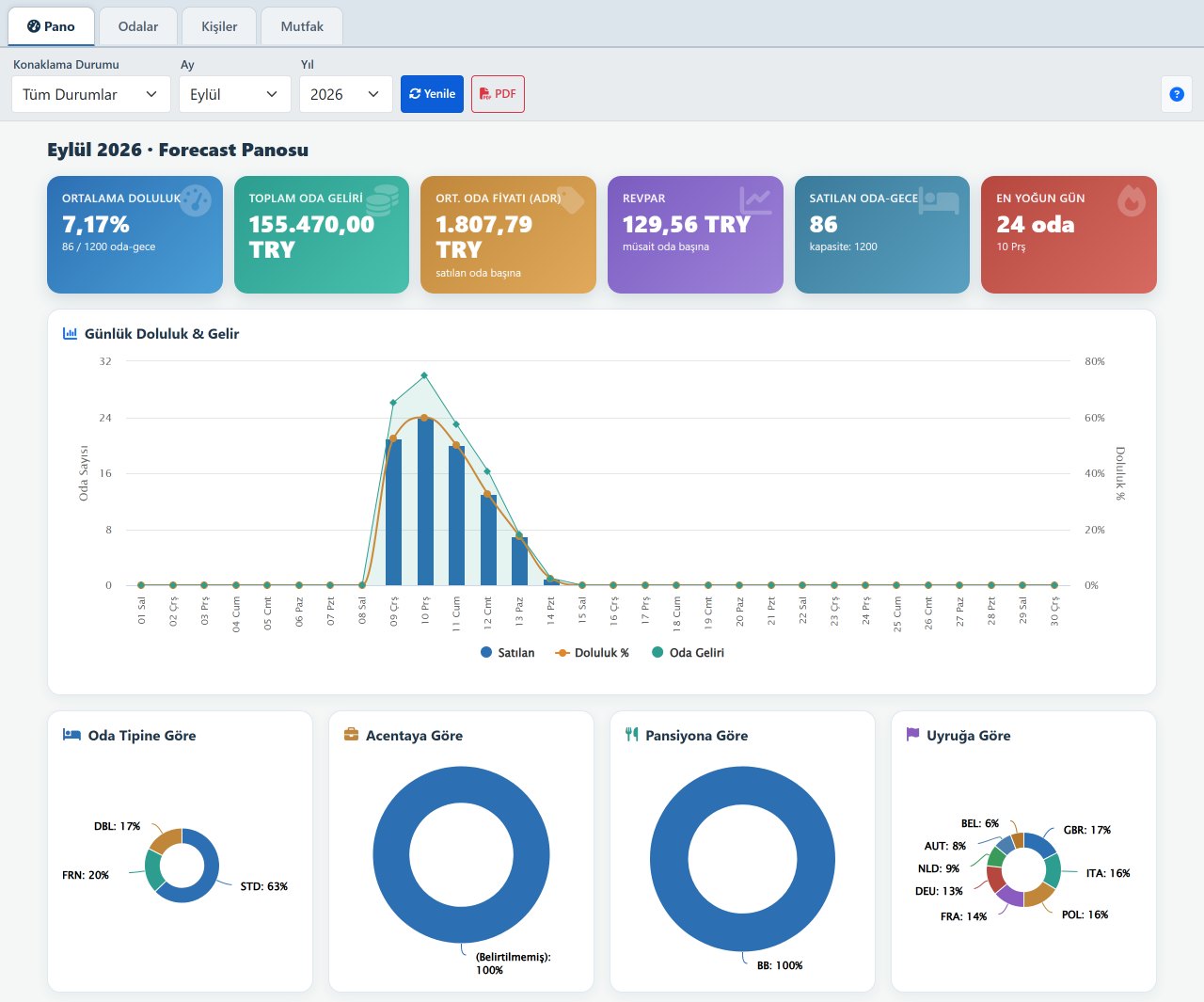Click the 'GBR: 17%' nationality label
1204x1002 pixels.
click(1087, 830)
